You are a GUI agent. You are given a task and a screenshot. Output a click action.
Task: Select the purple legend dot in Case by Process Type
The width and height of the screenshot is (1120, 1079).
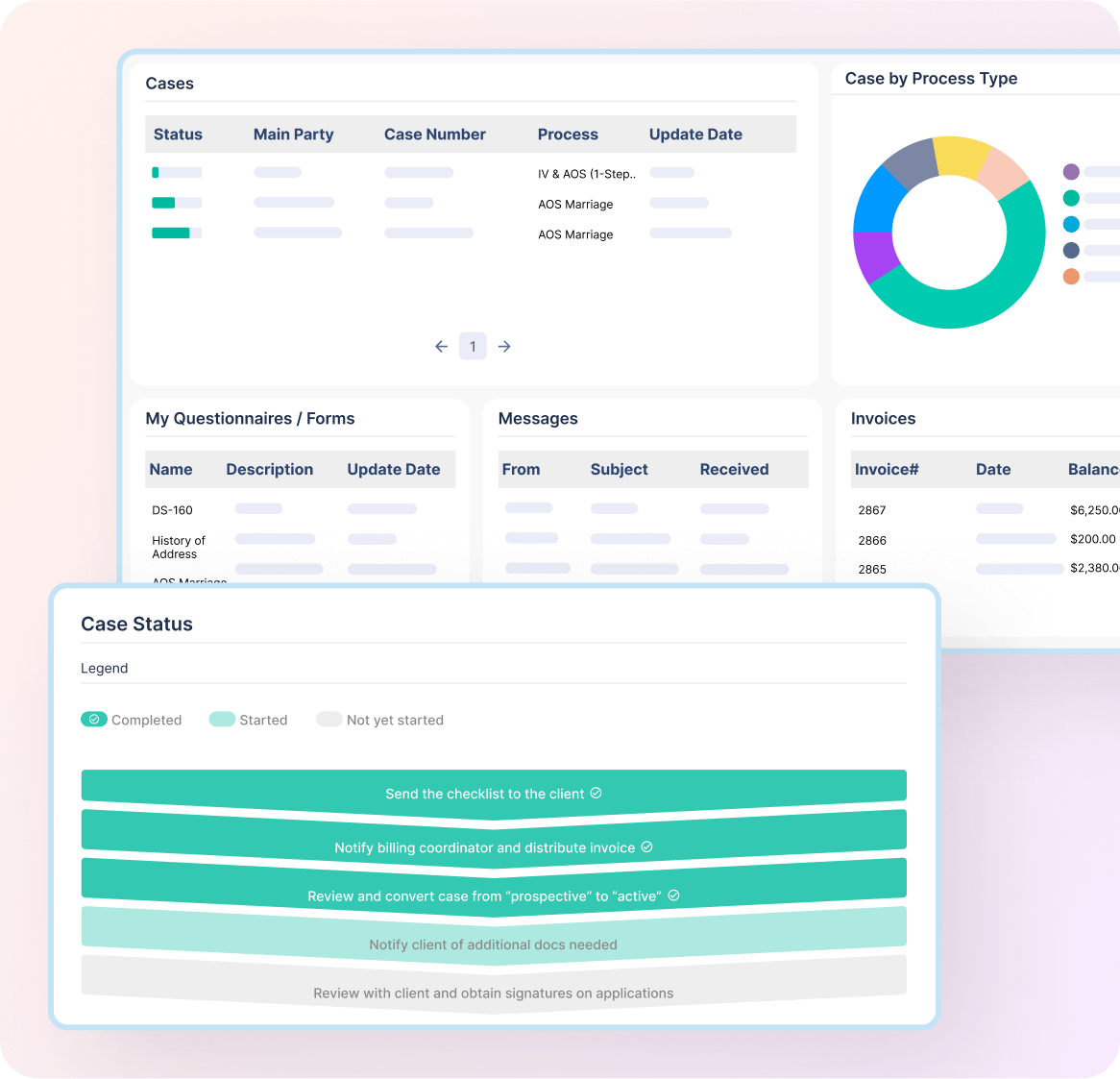tap(1069, 172)
